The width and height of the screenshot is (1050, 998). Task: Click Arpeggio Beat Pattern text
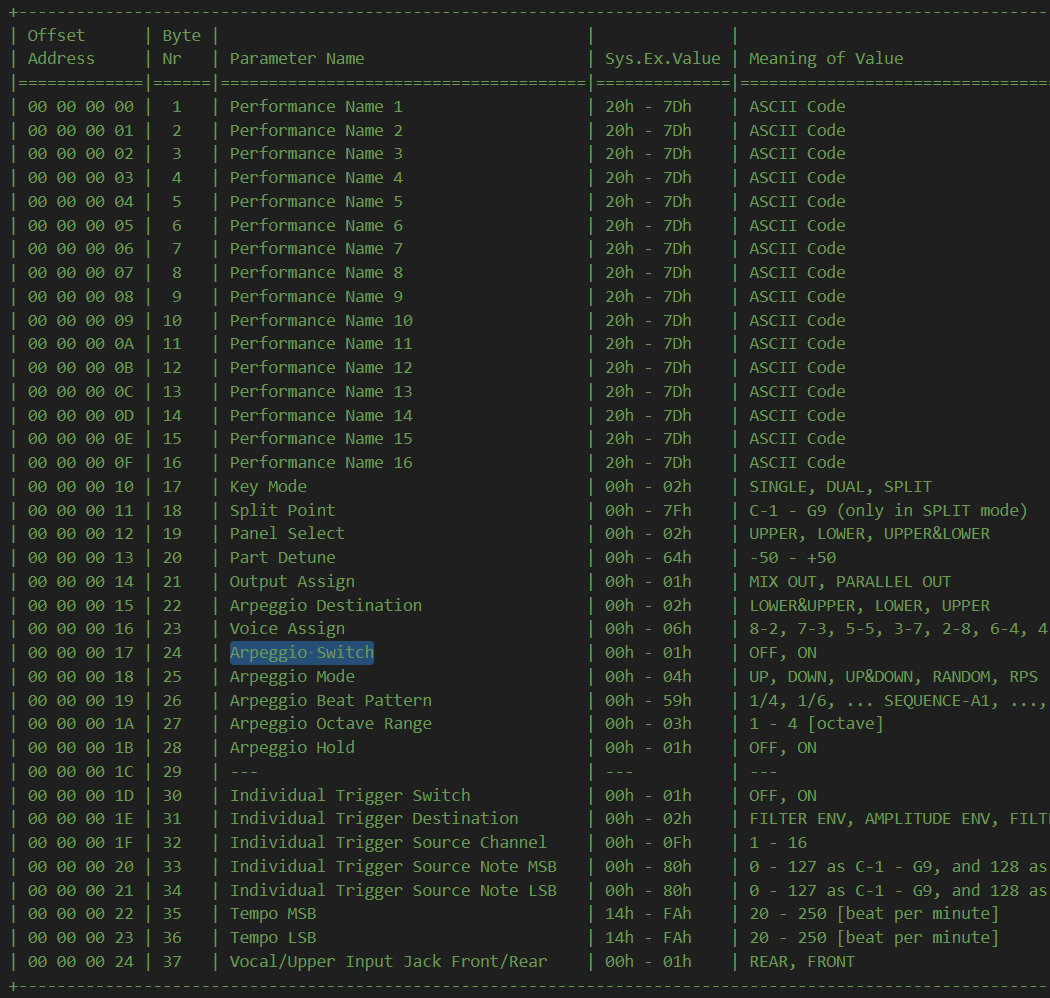click(330, 701)
